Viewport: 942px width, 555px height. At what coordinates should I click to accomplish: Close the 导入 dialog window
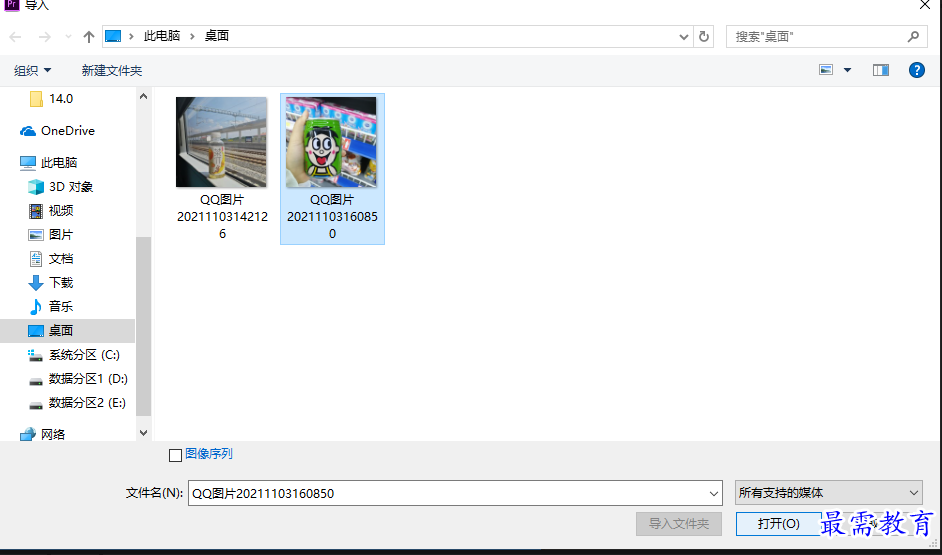925,5
